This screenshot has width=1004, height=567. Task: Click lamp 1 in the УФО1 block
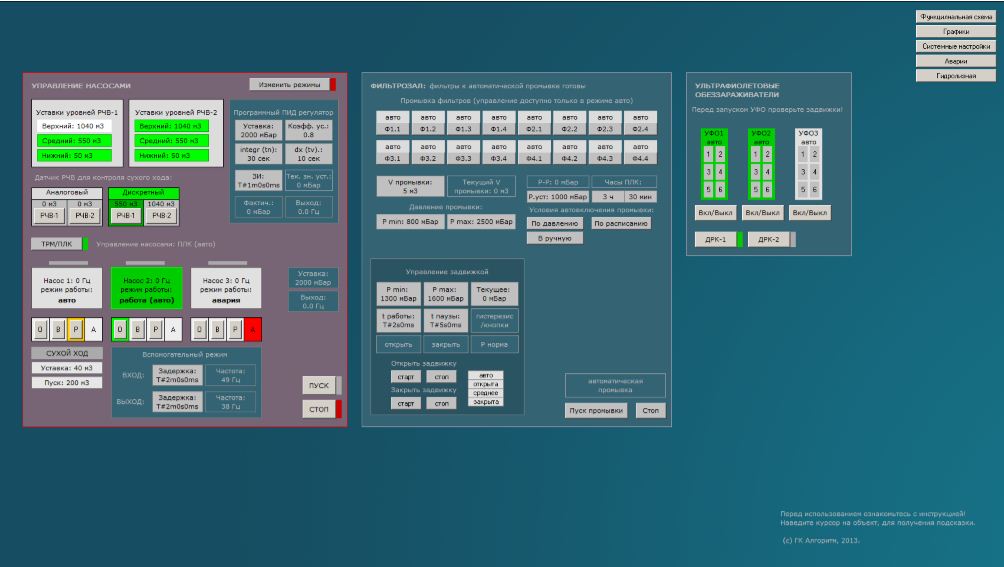(x=709, y=153)
